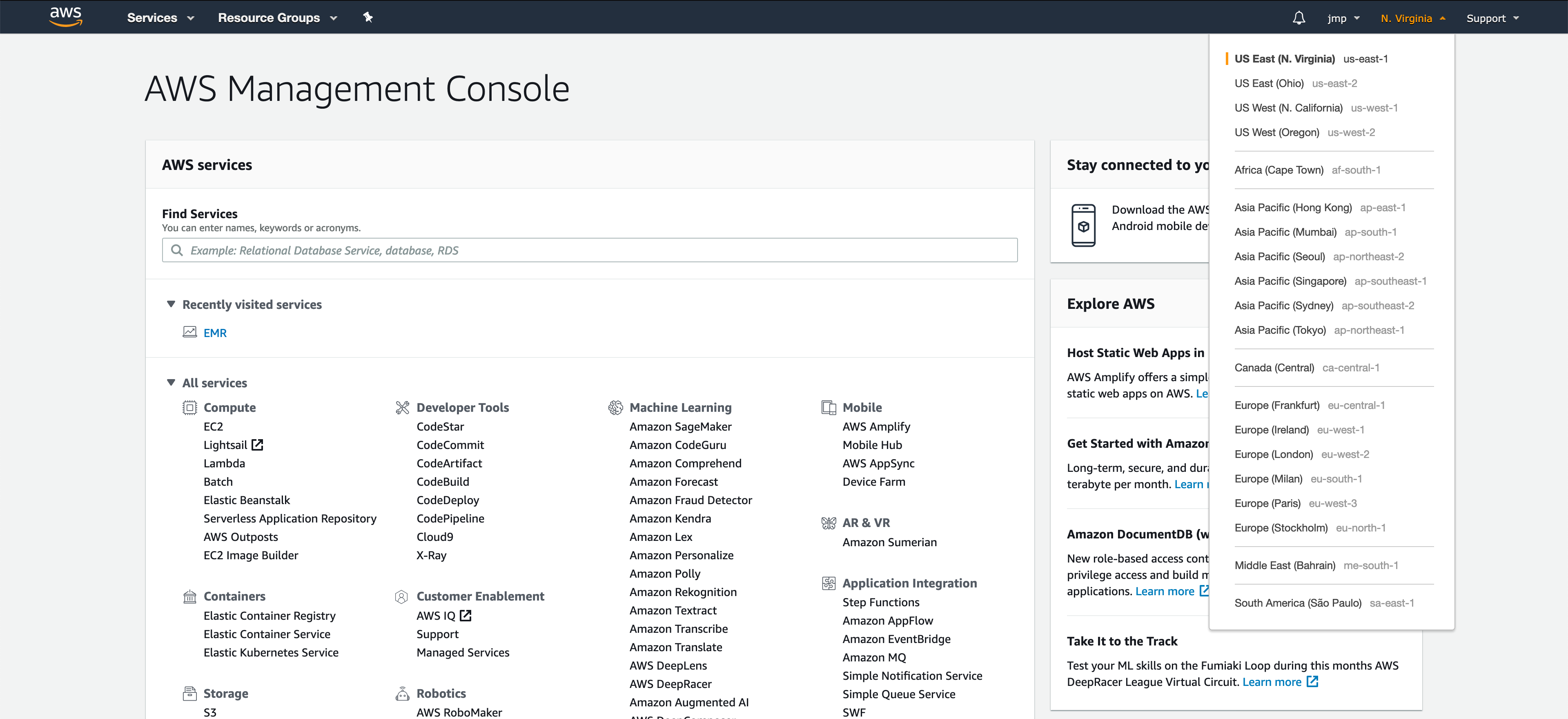Open the EC2 service link

pos(213,426)
